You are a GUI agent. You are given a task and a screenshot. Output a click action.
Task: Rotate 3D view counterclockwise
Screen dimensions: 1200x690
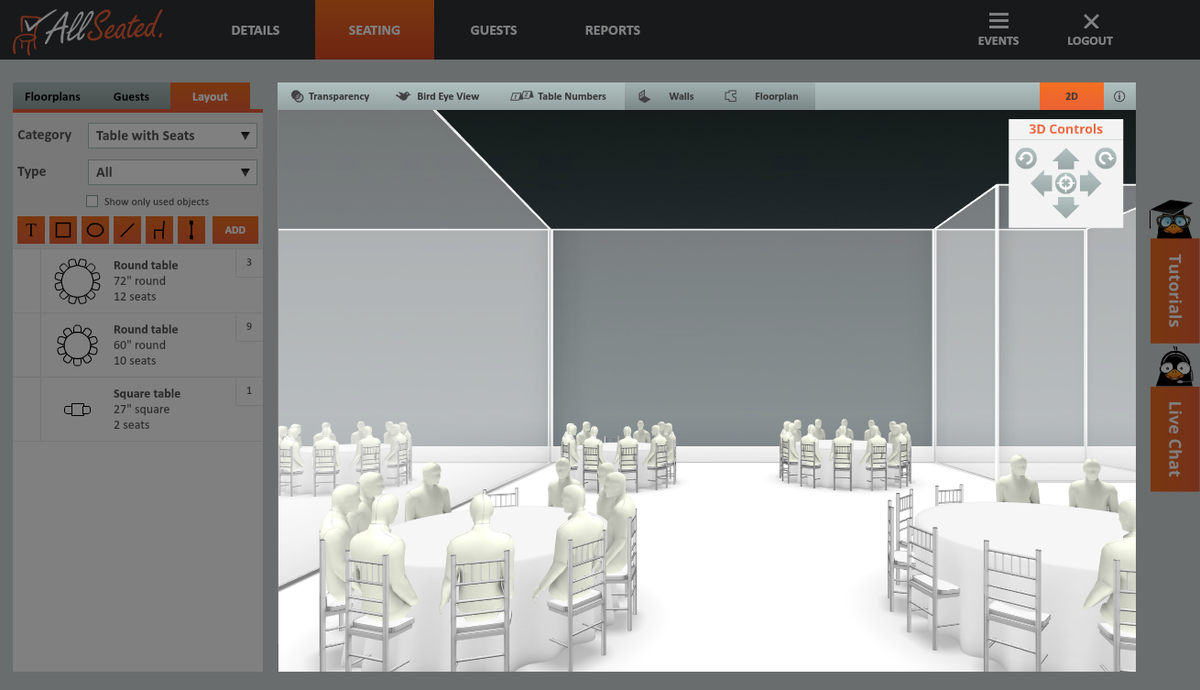coord(1025,158)
